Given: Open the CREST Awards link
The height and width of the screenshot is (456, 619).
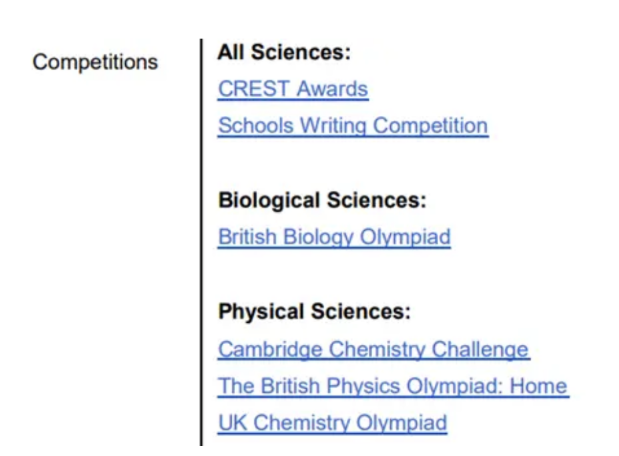Looking at the screenshot, I should (x=293, y=89).
